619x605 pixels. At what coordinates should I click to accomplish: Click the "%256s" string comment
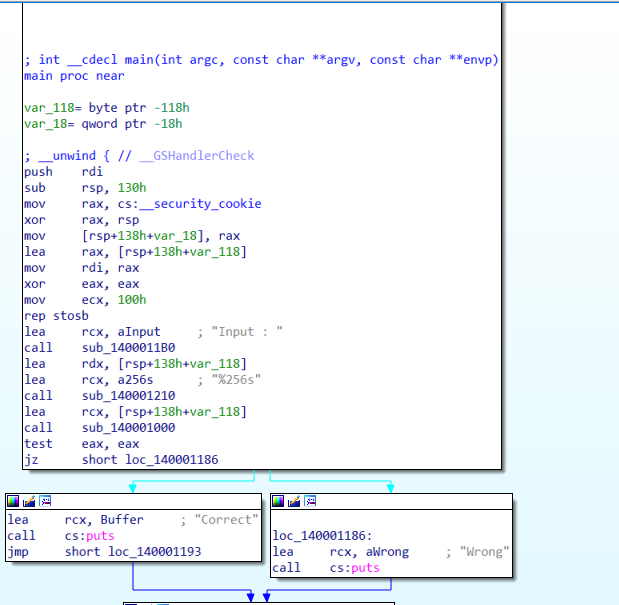(236, 380)
